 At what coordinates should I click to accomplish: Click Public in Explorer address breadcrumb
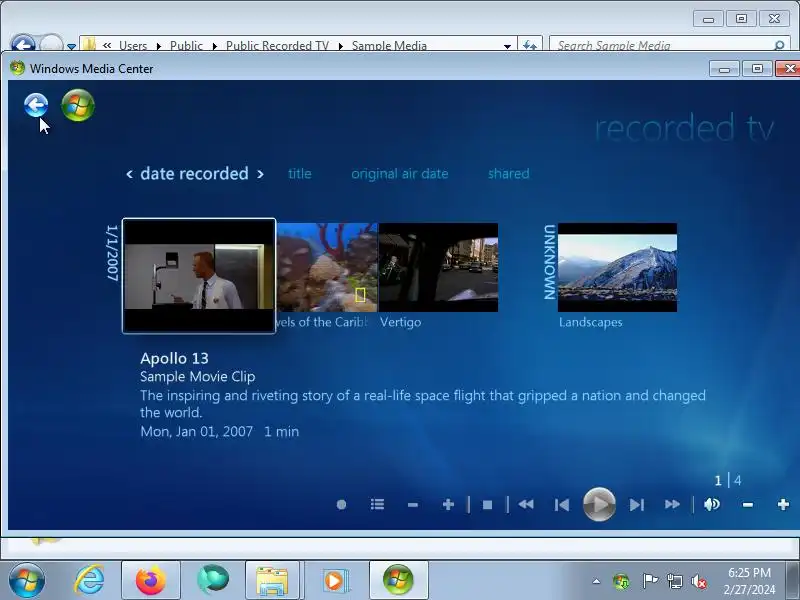pyautogui.click(x=186, y=45)
